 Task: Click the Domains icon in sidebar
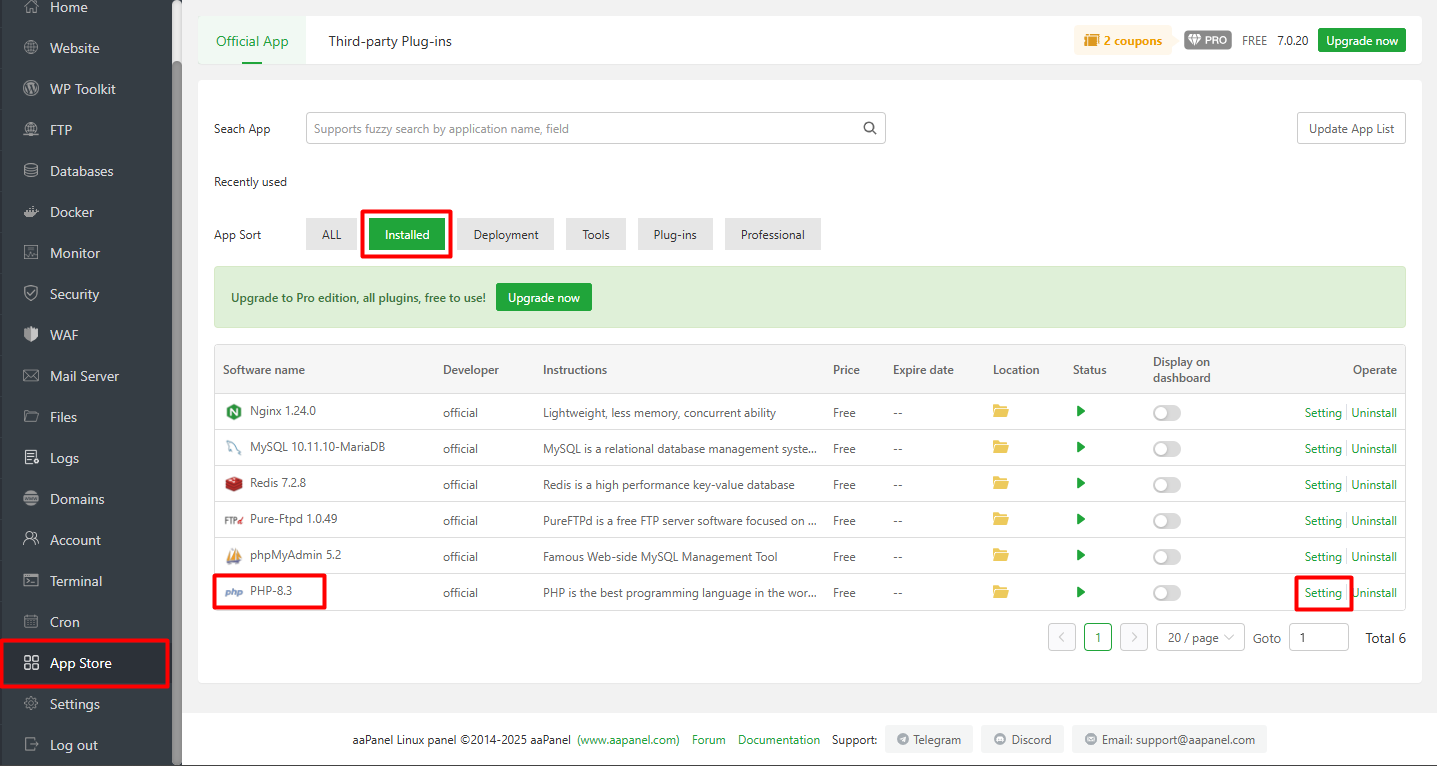click(31, 499)
